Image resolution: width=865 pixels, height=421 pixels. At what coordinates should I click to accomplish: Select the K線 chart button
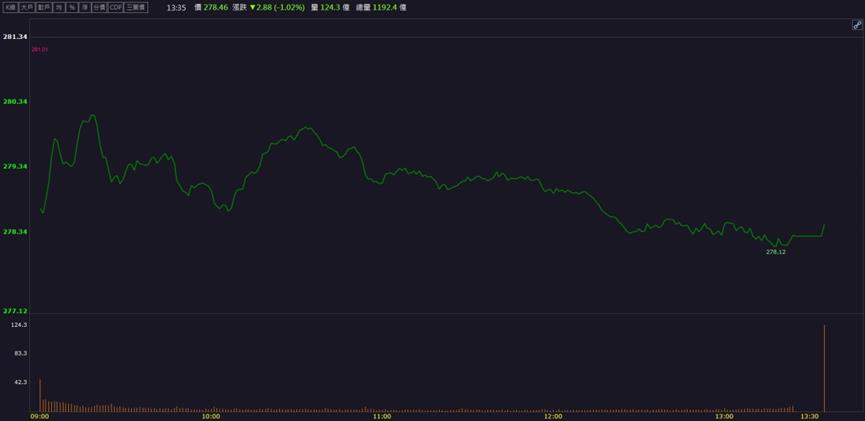(10, 8)
